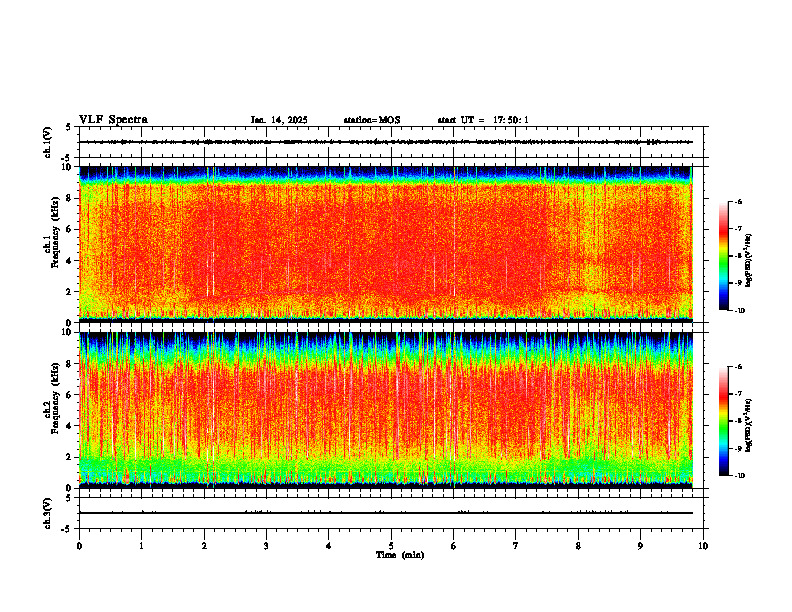Click the "ch.1(V)" waveform axis label

tap(48, 142)
